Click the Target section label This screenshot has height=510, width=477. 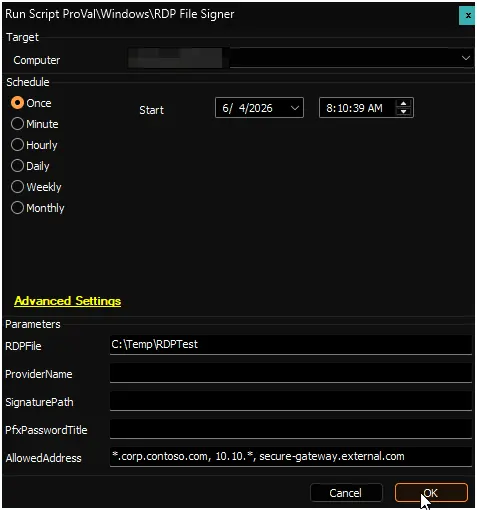click(x=22, y=37)
